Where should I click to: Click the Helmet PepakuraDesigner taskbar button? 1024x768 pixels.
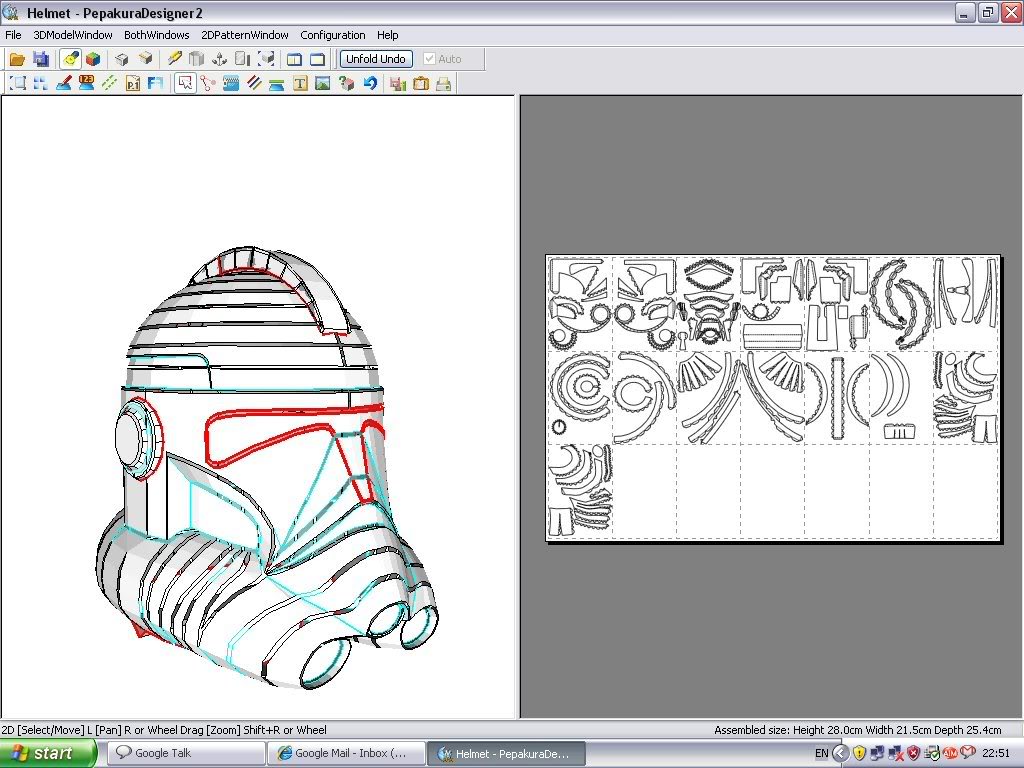coord(507,754)
